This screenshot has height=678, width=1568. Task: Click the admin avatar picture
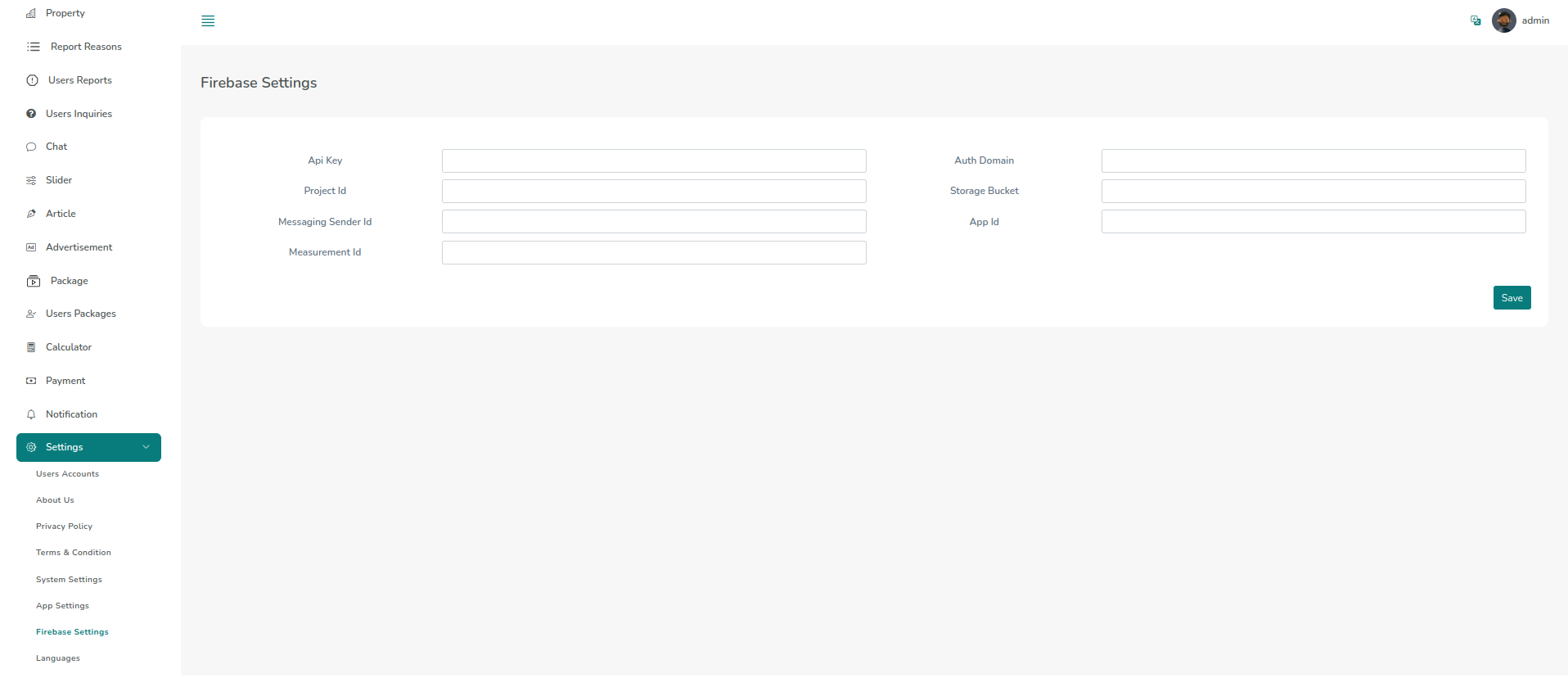(x=1504, y=20)
